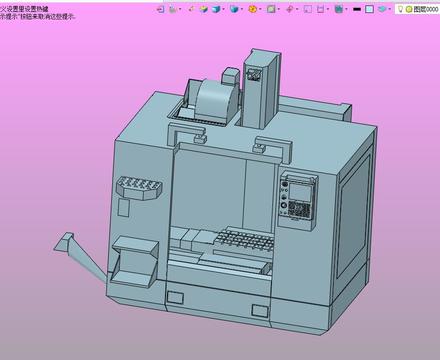Toggle the light bulb layer visibility icon
Image resolution: width=440 pixels, height=360 pixels.
tap(400, 9)
